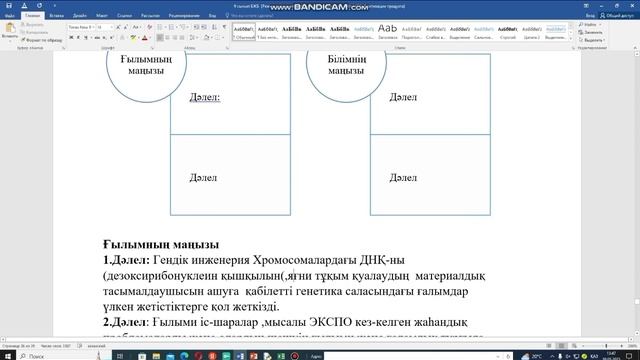Toggle strikethrough formatting
The height and width of the screenshot is (360, 640).
point(97,38)
